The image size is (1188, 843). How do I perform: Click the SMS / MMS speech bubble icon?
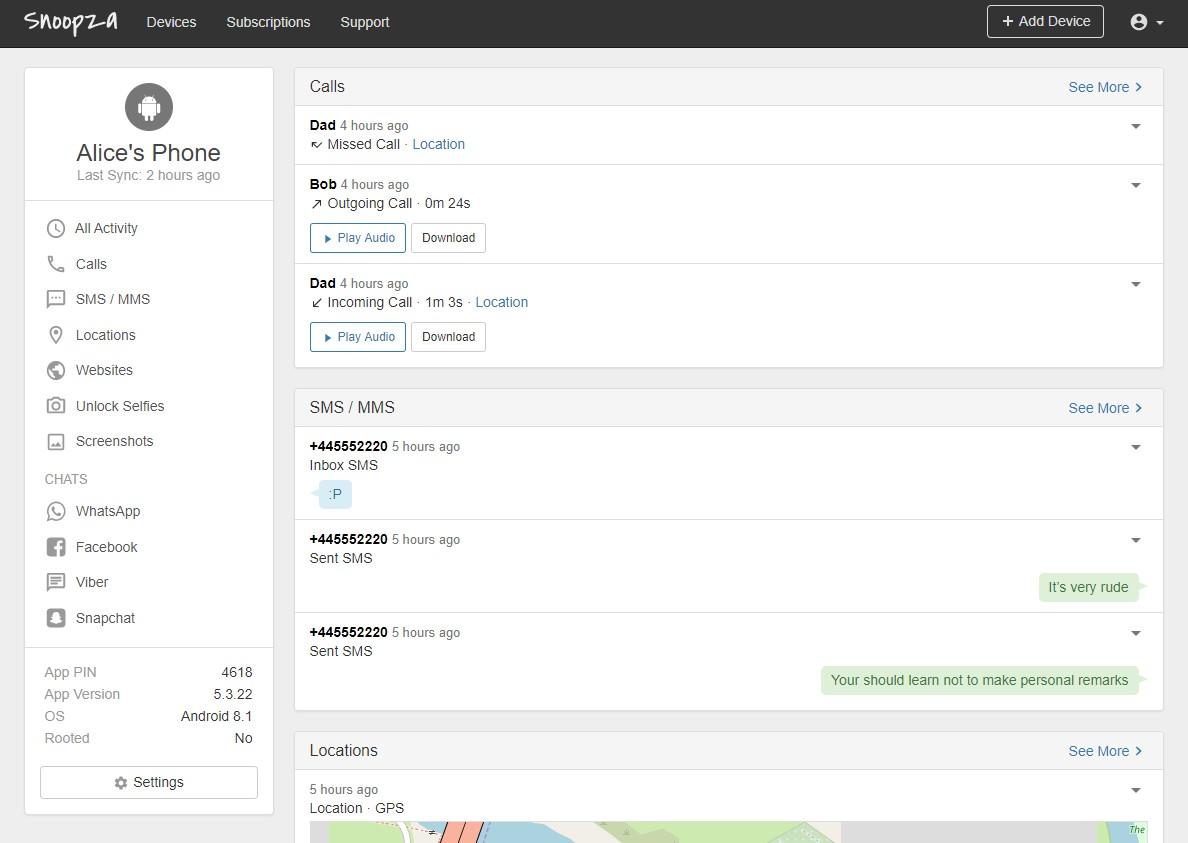(56, 299)
